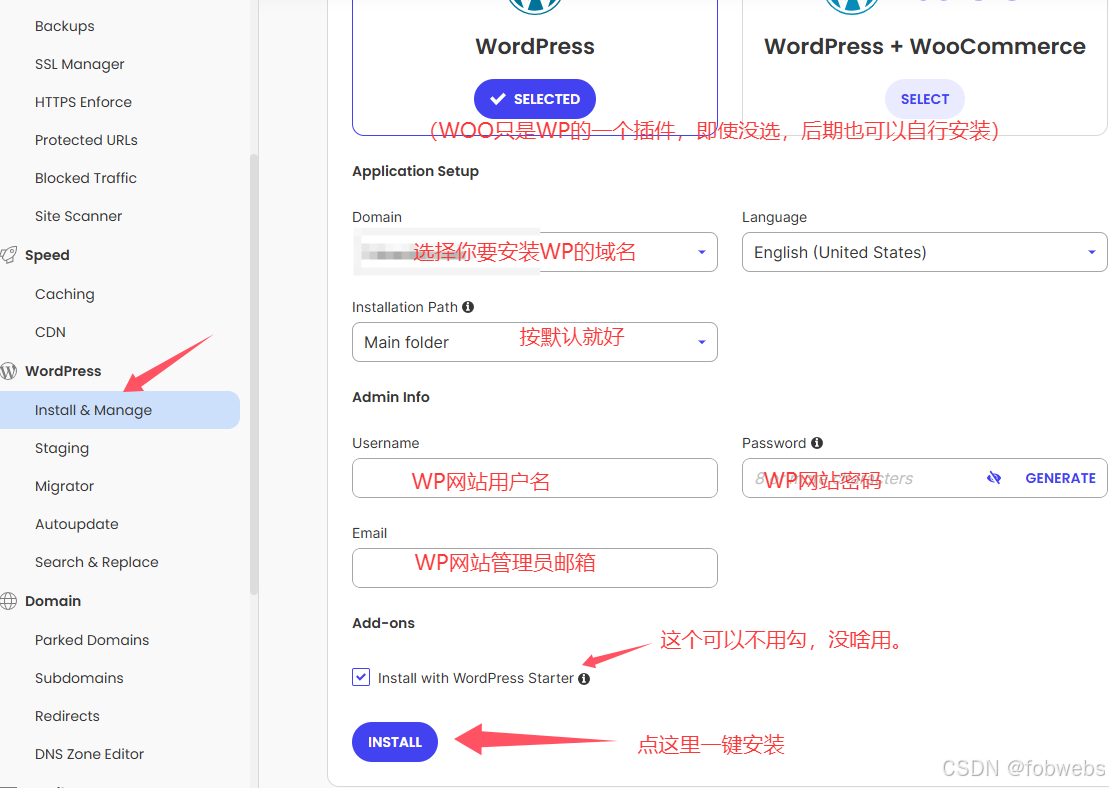The height and width of the screenshot is (788, 1109).
Task: Click GENERATE password button
Action: (1060, 478)
